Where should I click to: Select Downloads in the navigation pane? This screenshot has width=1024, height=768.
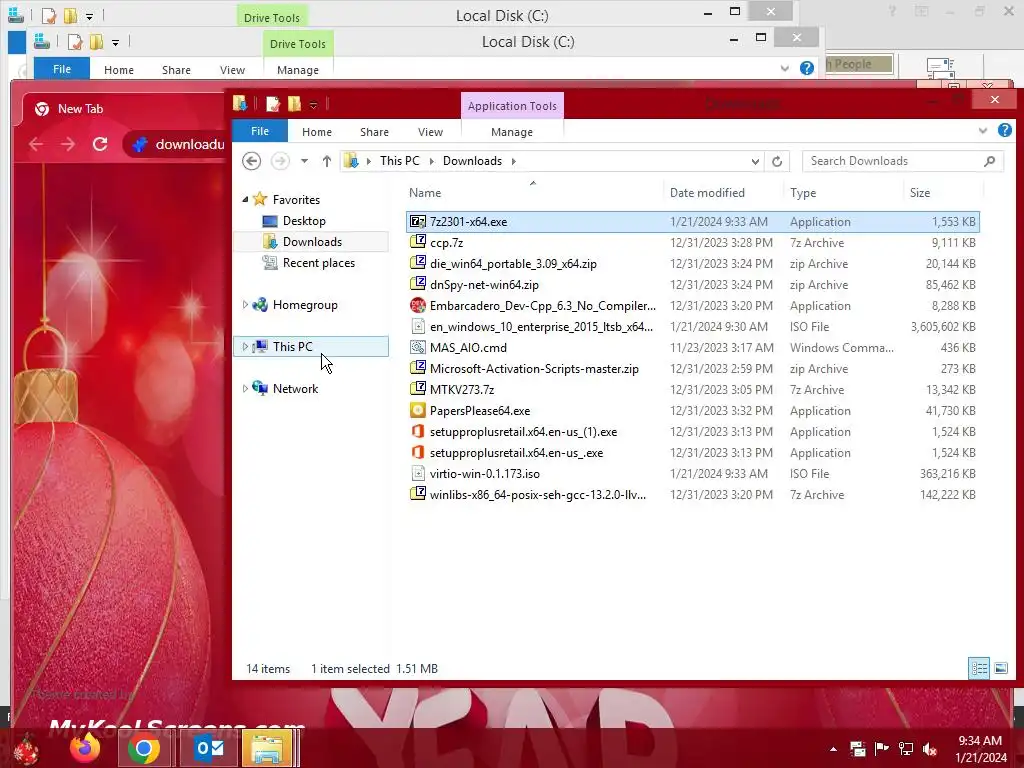(312, 242)
